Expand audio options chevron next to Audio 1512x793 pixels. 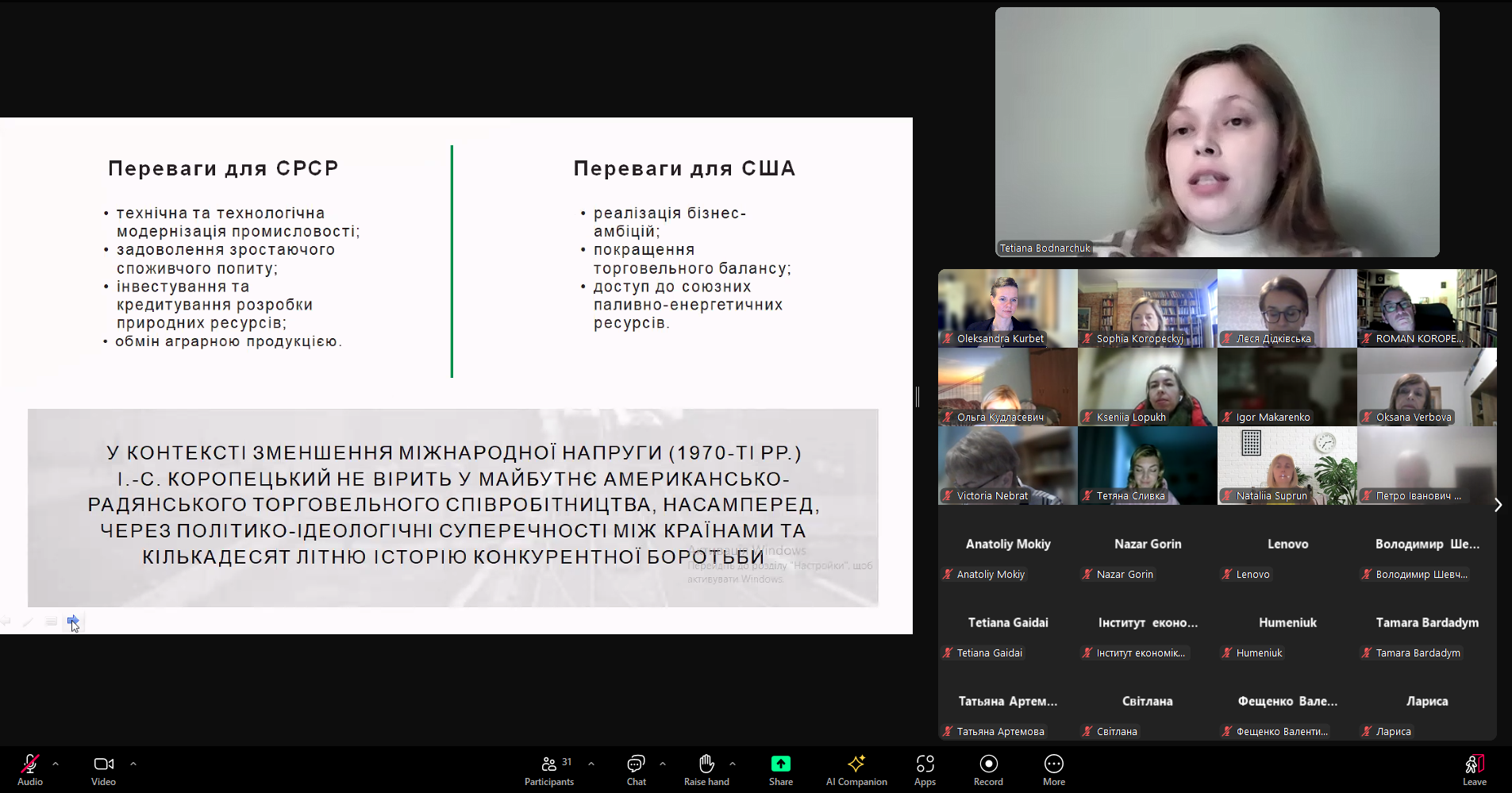click(56, 764)
